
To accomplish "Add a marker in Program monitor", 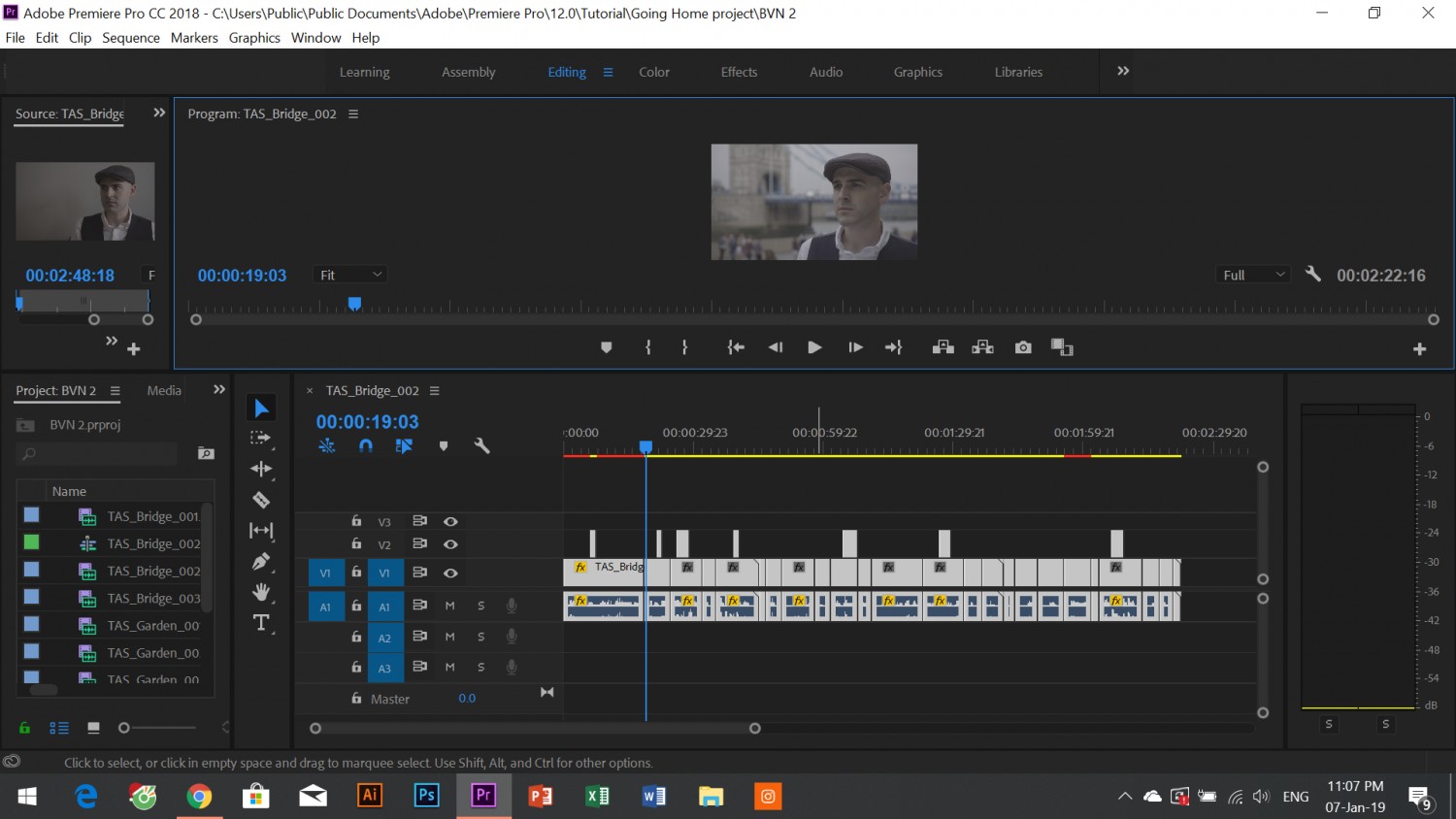I will 607,347.
